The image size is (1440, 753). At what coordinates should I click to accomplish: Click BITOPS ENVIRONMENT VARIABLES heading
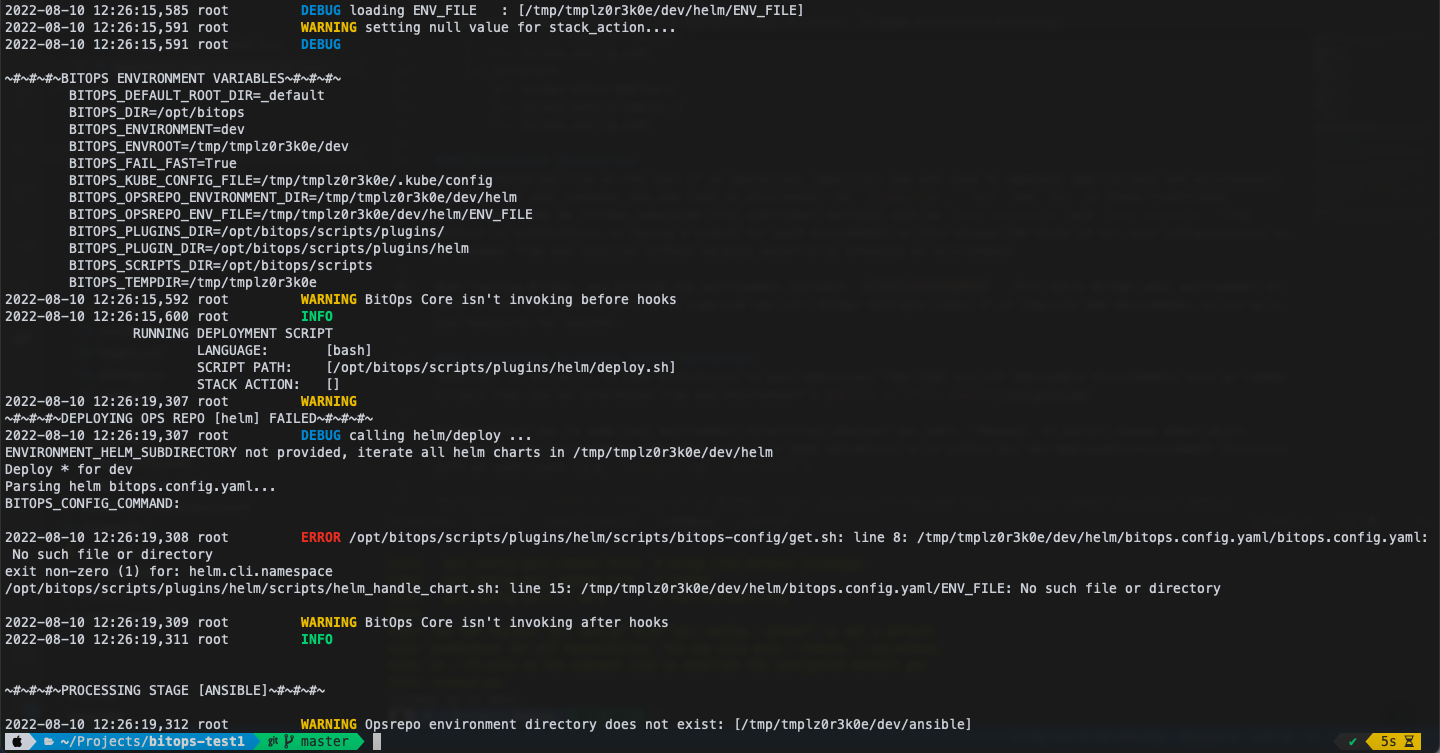[173, 78]
